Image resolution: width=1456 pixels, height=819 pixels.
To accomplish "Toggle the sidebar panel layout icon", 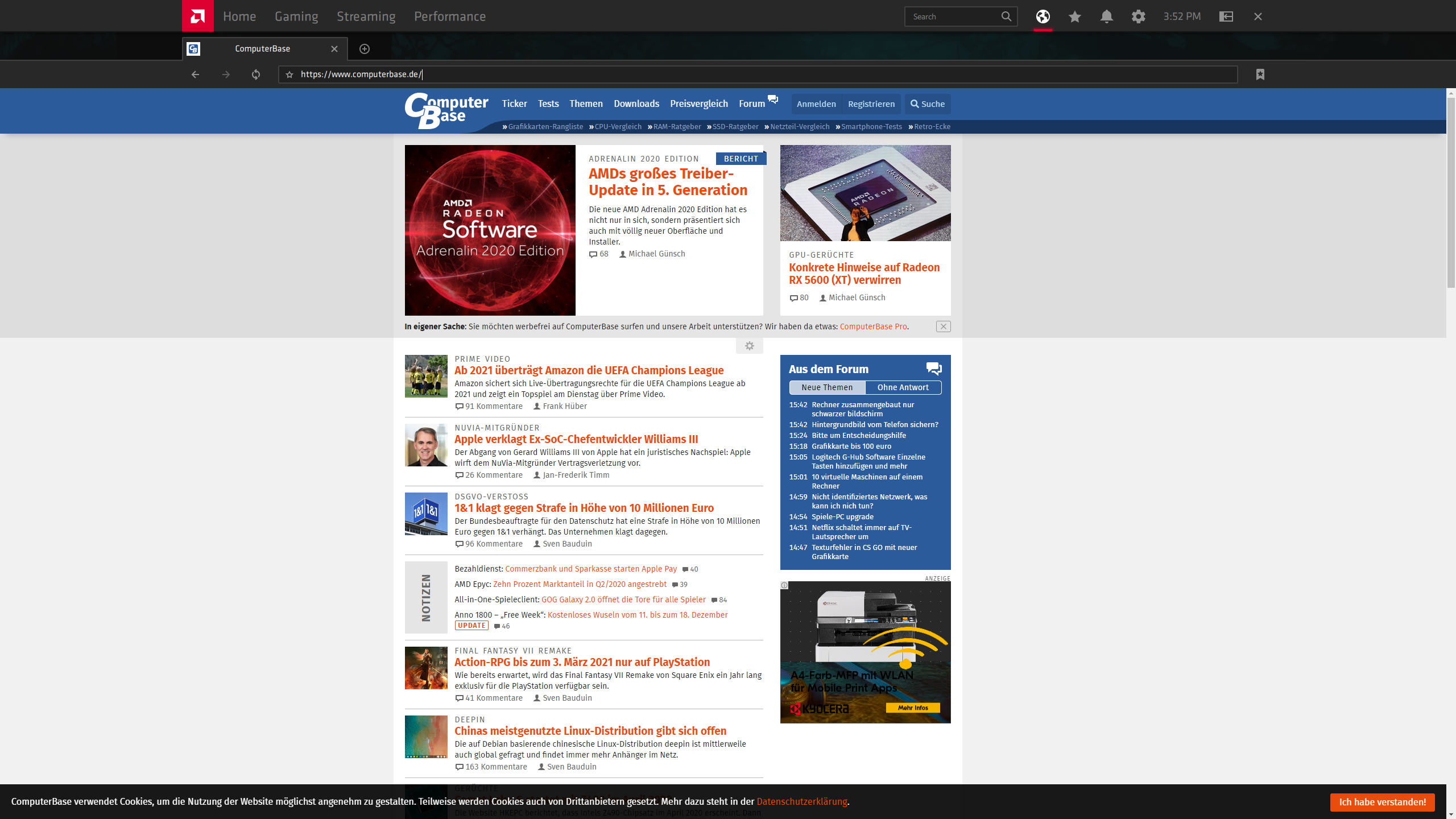I will [x=1226, y=16].
